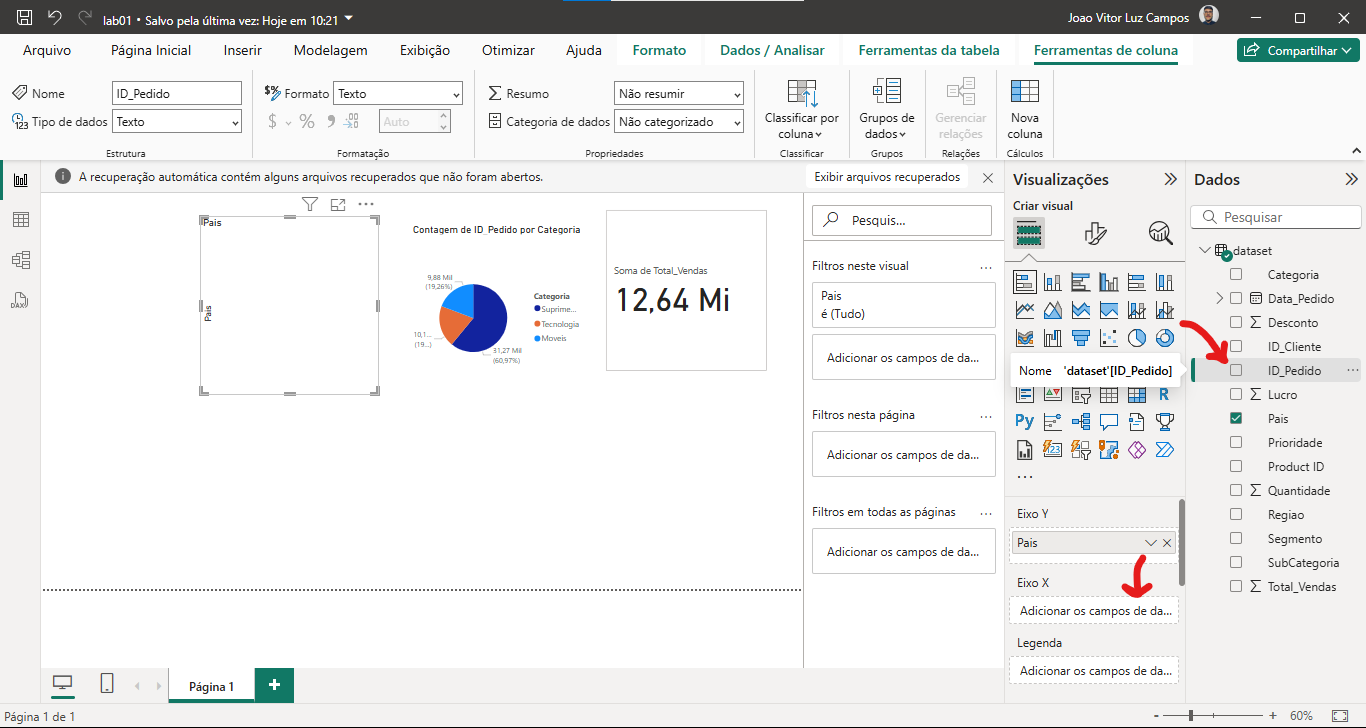The image size is (1366, 728).
Task: Save the lab01 file
Action: (25, 18)
